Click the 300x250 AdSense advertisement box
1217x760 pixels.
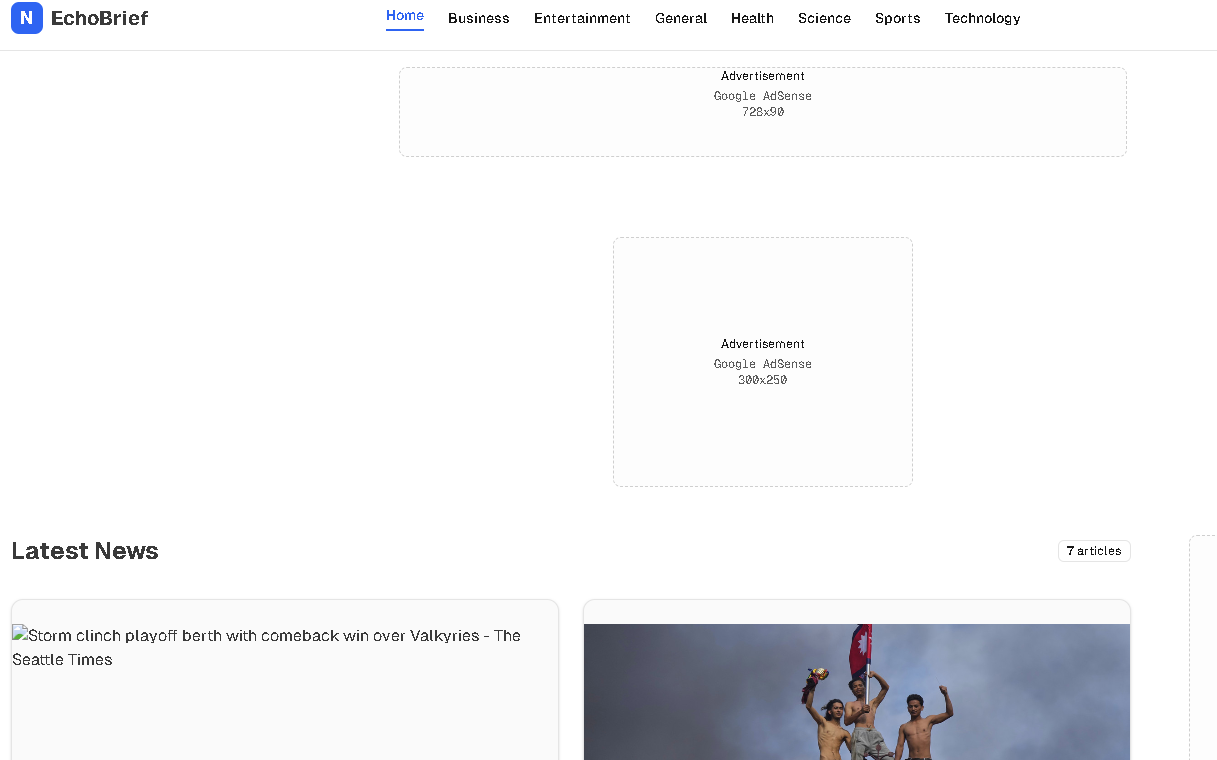[763, 362]
